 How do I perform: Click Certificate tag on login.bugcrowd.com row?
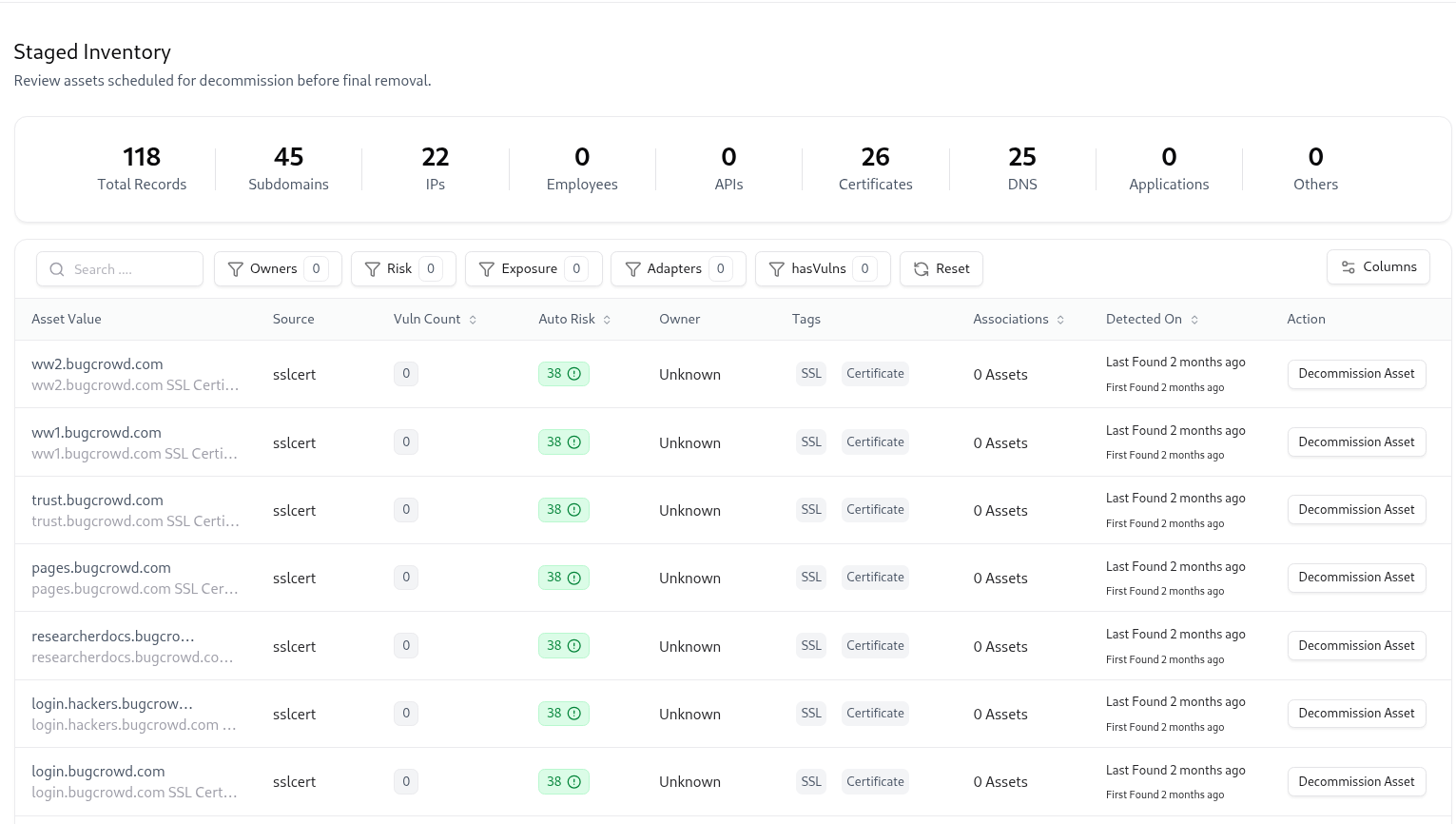click(875, 782)
